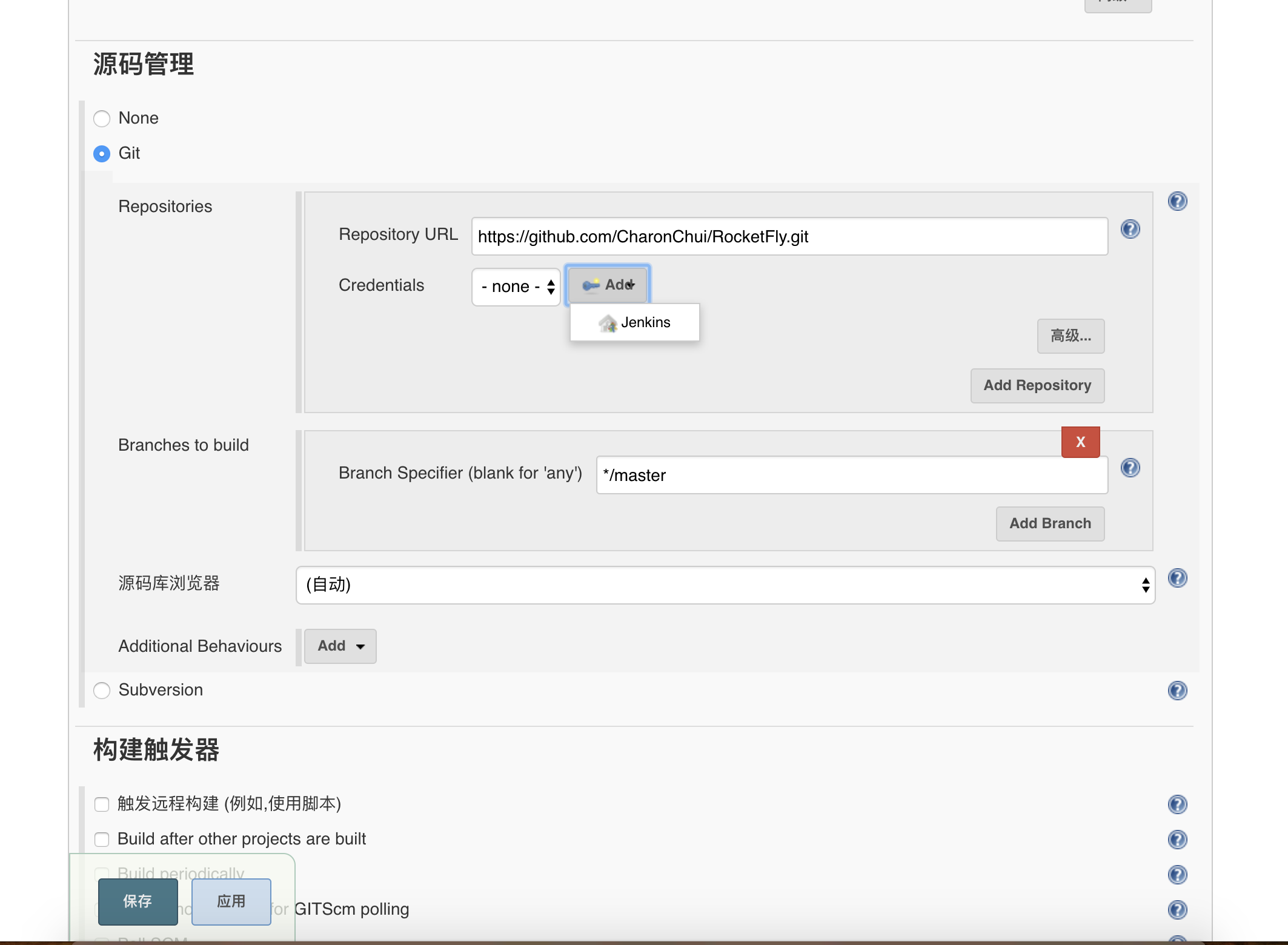Open Additional Behaviours Add dropdown
The image size is (1288, 945).
[x=340, y=646]
